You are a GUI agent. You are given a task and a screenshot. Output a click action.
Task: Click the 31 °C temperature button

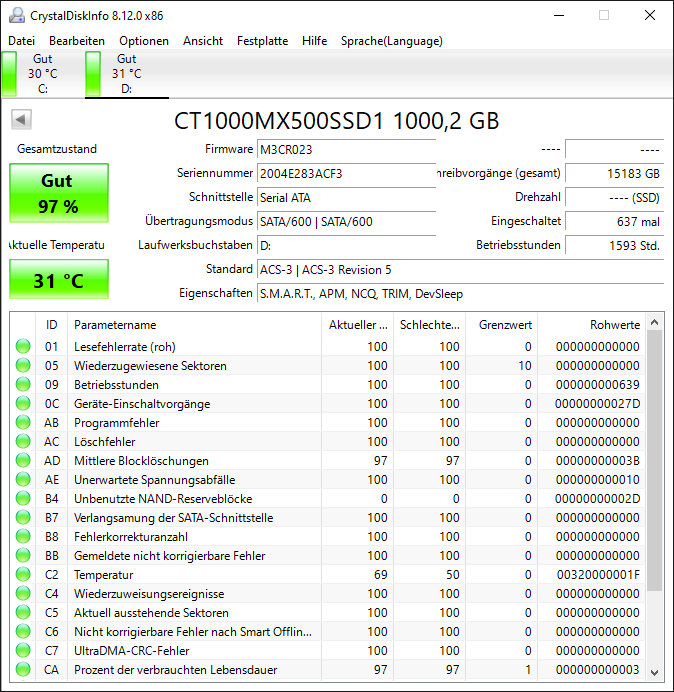click(x=59, y=279)
